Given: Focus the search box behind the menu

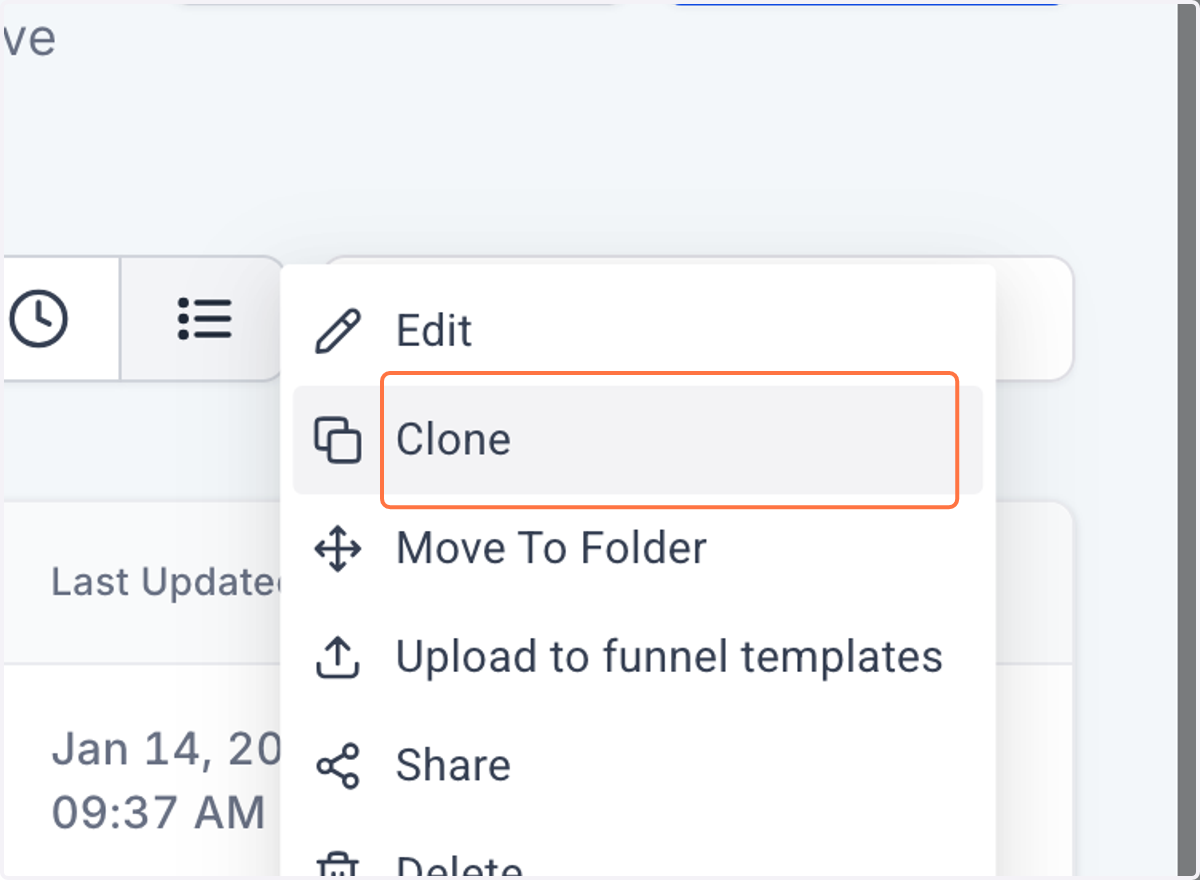Looking at the screenshot, I should pyautogui.click(x=1033, y=319).
